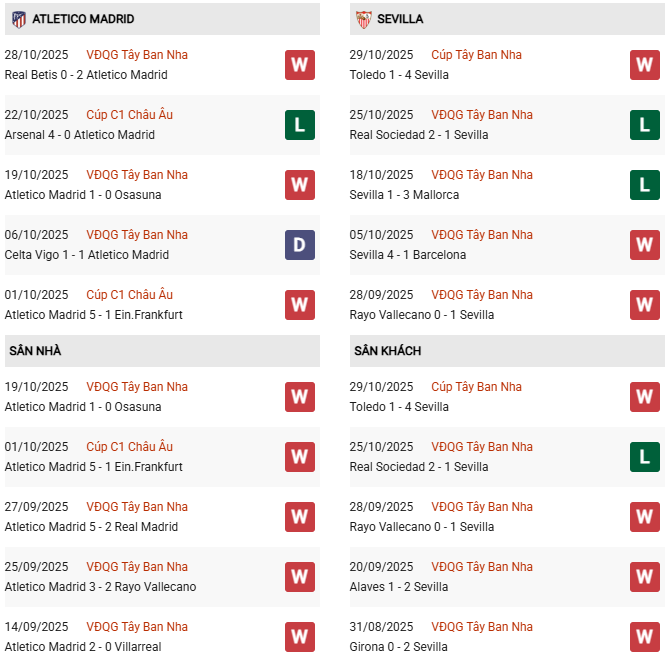The height and width of the screenshot is (659, 666).
Task: Click the D badge for Celta Vigo match
Action: [299, 245]
